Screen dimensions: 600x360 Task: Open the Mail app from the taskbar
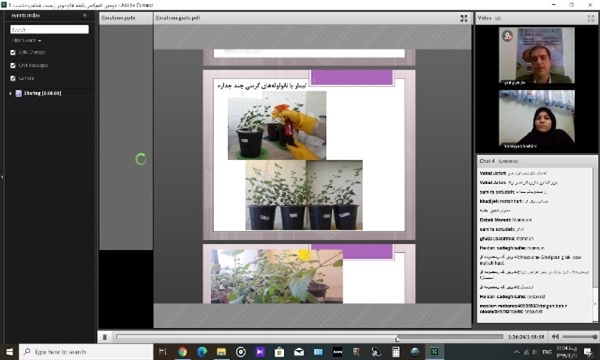pyautogui.click(x=299, y=352)
